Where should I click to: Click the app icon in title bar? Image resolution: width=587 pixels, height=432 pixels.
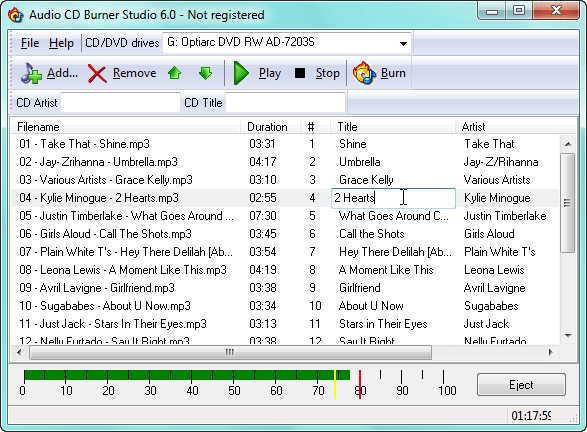[x=16, y=15]
